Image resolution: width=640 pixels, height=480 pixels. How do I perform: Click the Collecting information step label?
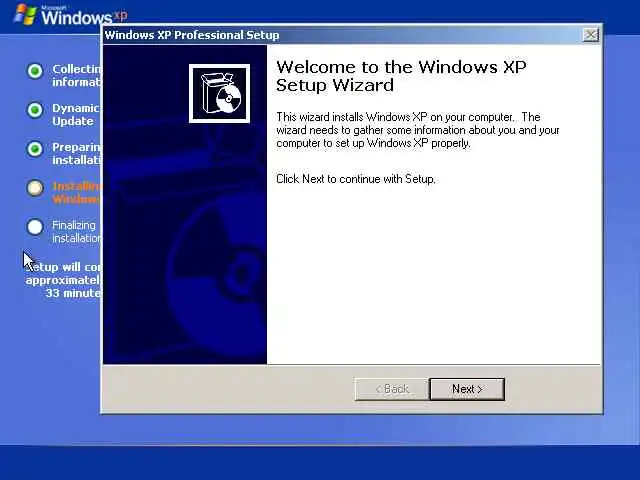point(76,76)
